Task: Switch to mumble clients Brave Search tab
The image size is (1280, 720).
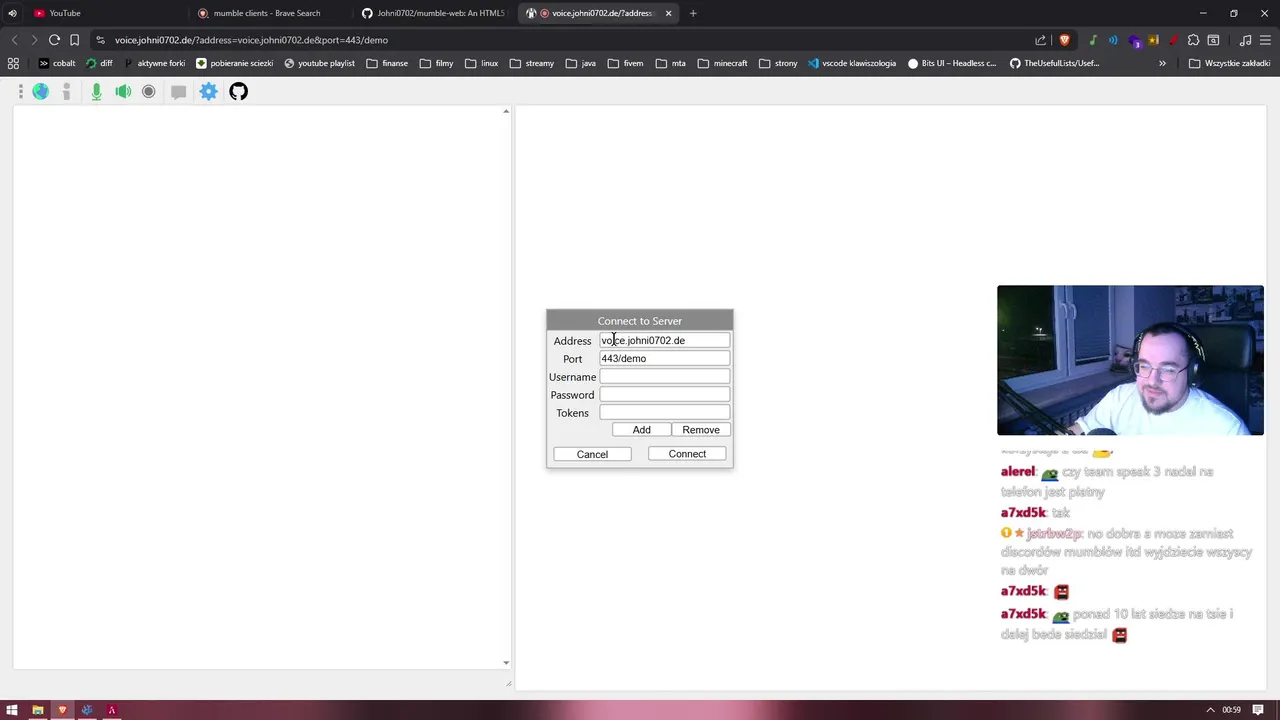Action: point(267,13)
